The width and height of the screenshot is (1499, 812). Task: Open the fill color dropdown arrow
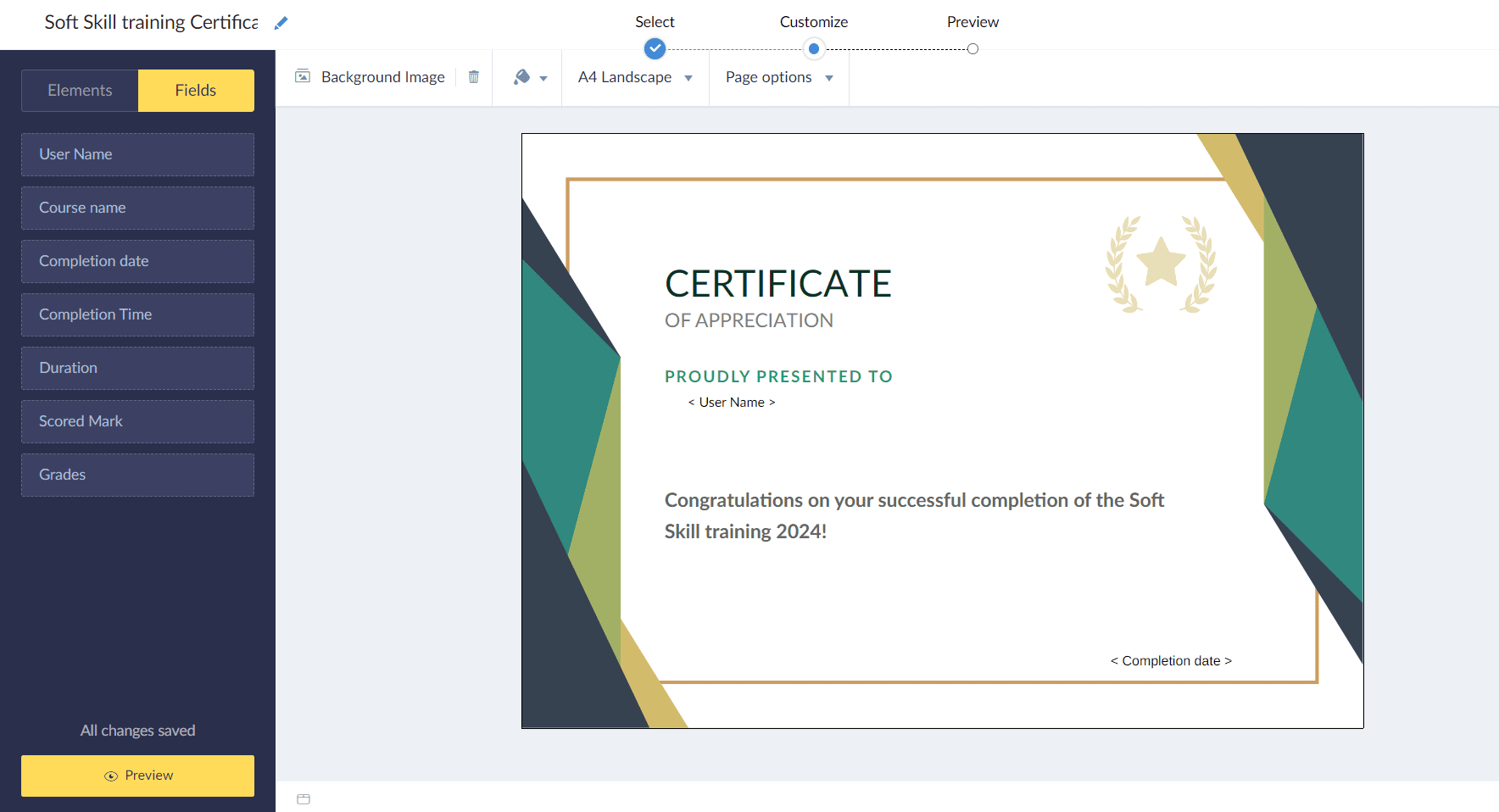(543, 78)
